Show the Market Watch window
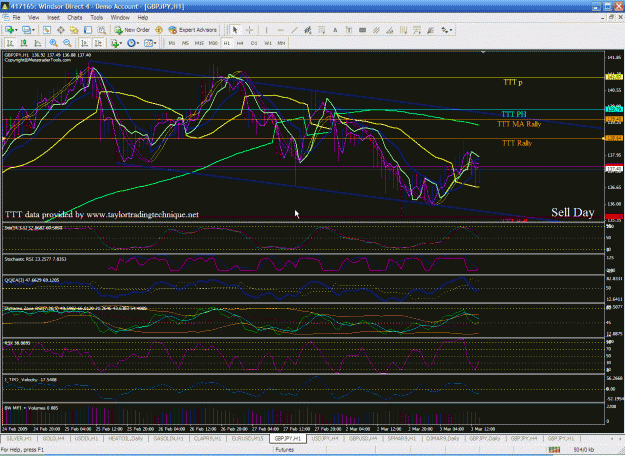The image size is (625, 456). tap(47, 30)
